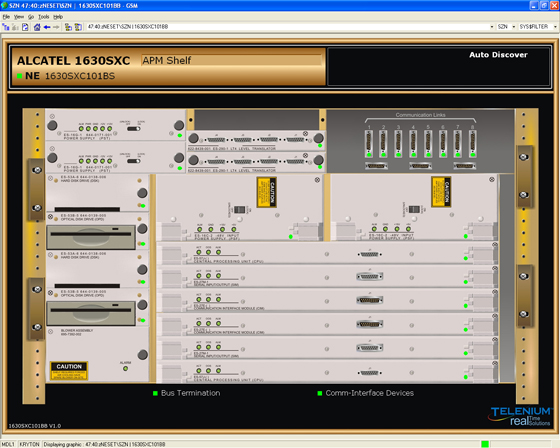Click Communication Link connector 5
The height and width of the screenshot is (448, 560).
click(x=428, y=144)
